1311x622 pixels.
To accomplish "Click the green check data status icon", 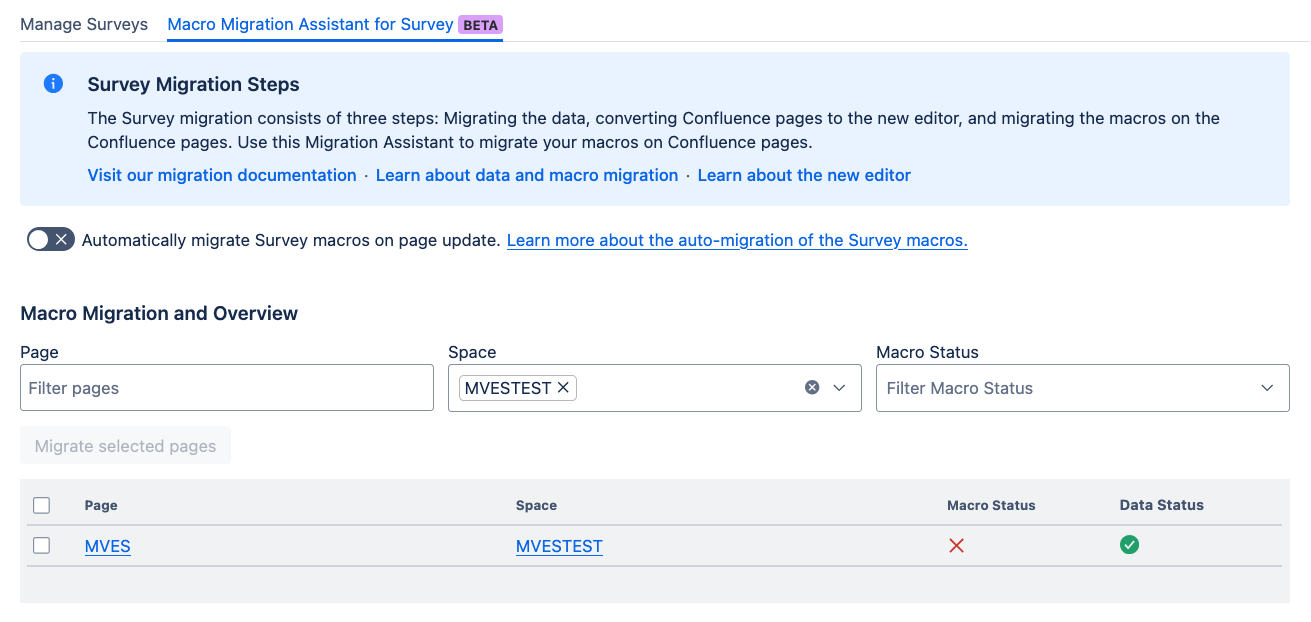I will pos(1129,545).
